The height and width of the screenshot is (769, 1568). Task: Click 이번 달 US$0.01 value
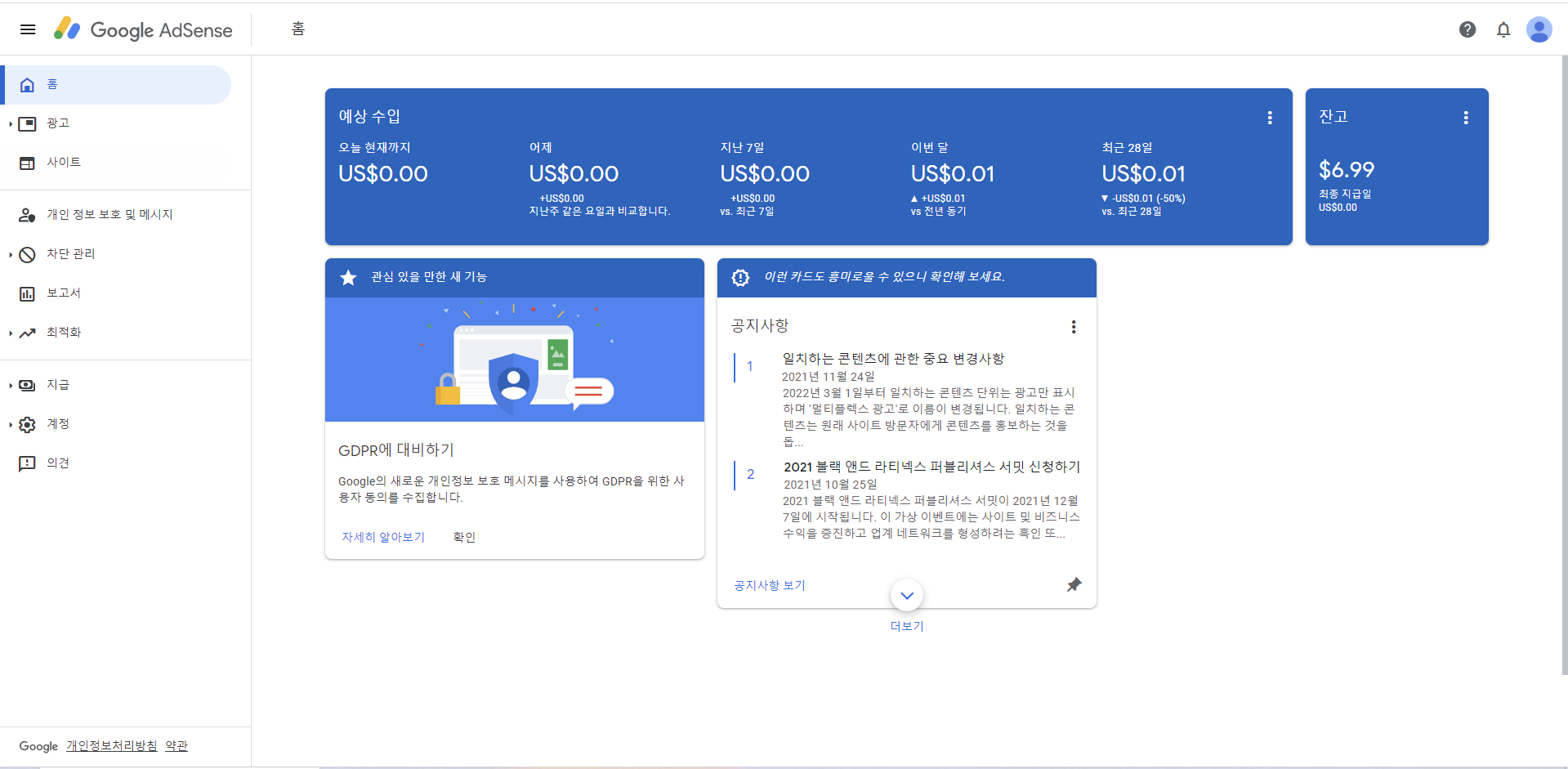tap(953, 173)
